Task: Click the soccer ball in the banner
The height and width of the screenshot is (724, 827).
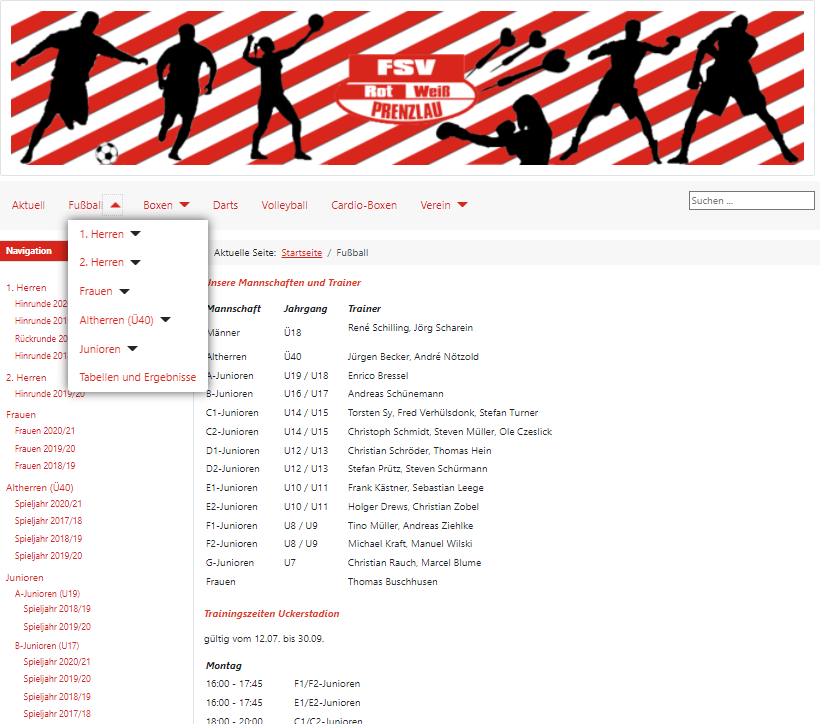Action: (x=106, y=153)
